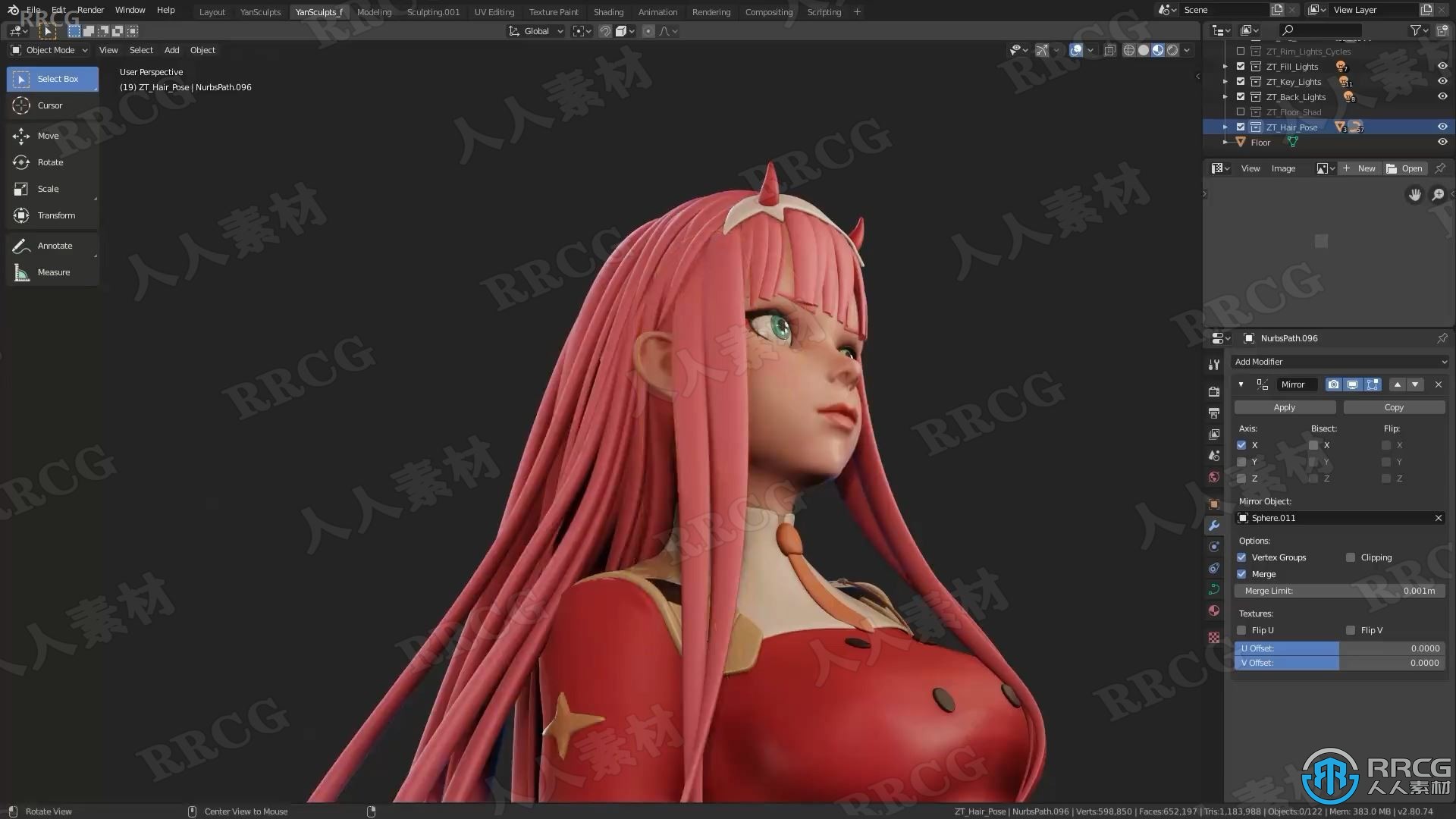Open Add Modifier dropdown

tap(1340, 362)
